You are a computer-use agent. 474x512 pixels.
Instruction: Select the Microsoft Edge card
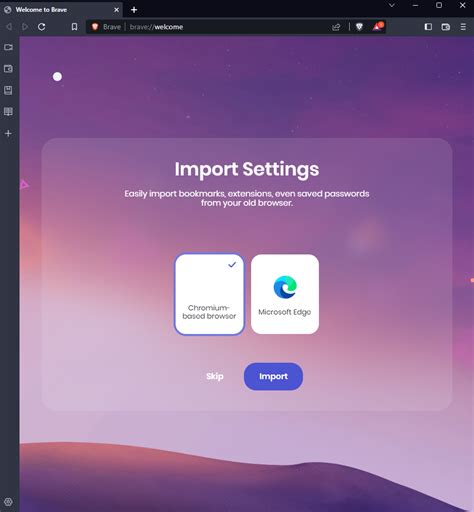click(285, 294)
